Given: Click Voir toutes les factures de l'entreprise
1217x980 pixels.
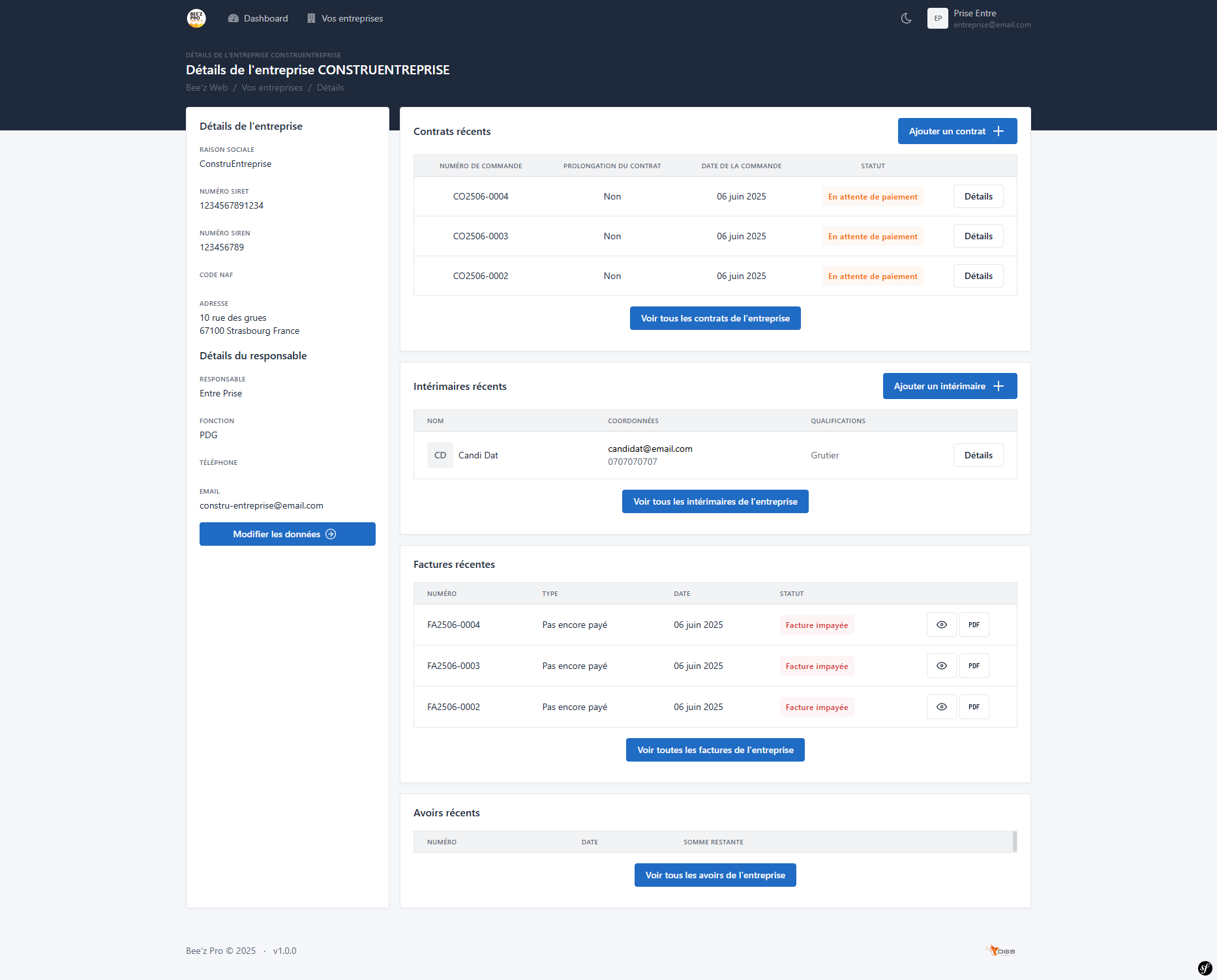Looking at the screenshot, I should 715,749.
